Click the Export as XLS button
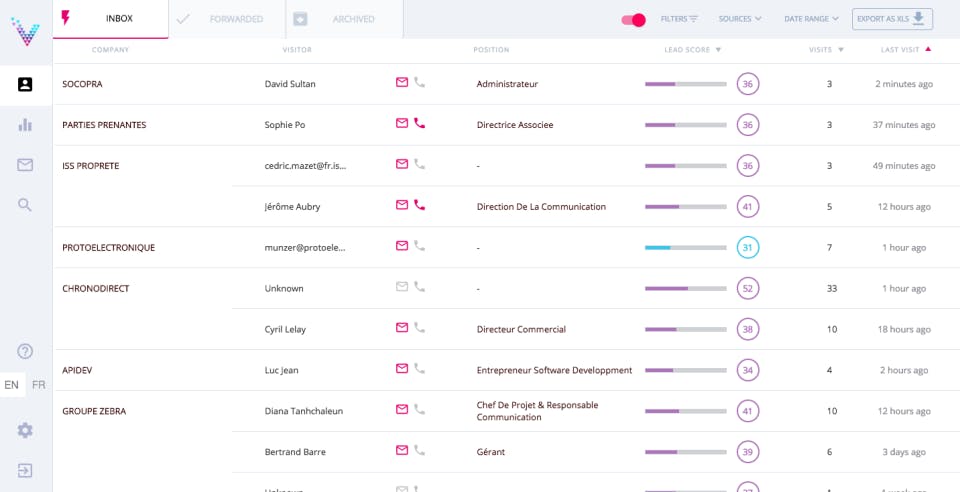 pos(892,19)
